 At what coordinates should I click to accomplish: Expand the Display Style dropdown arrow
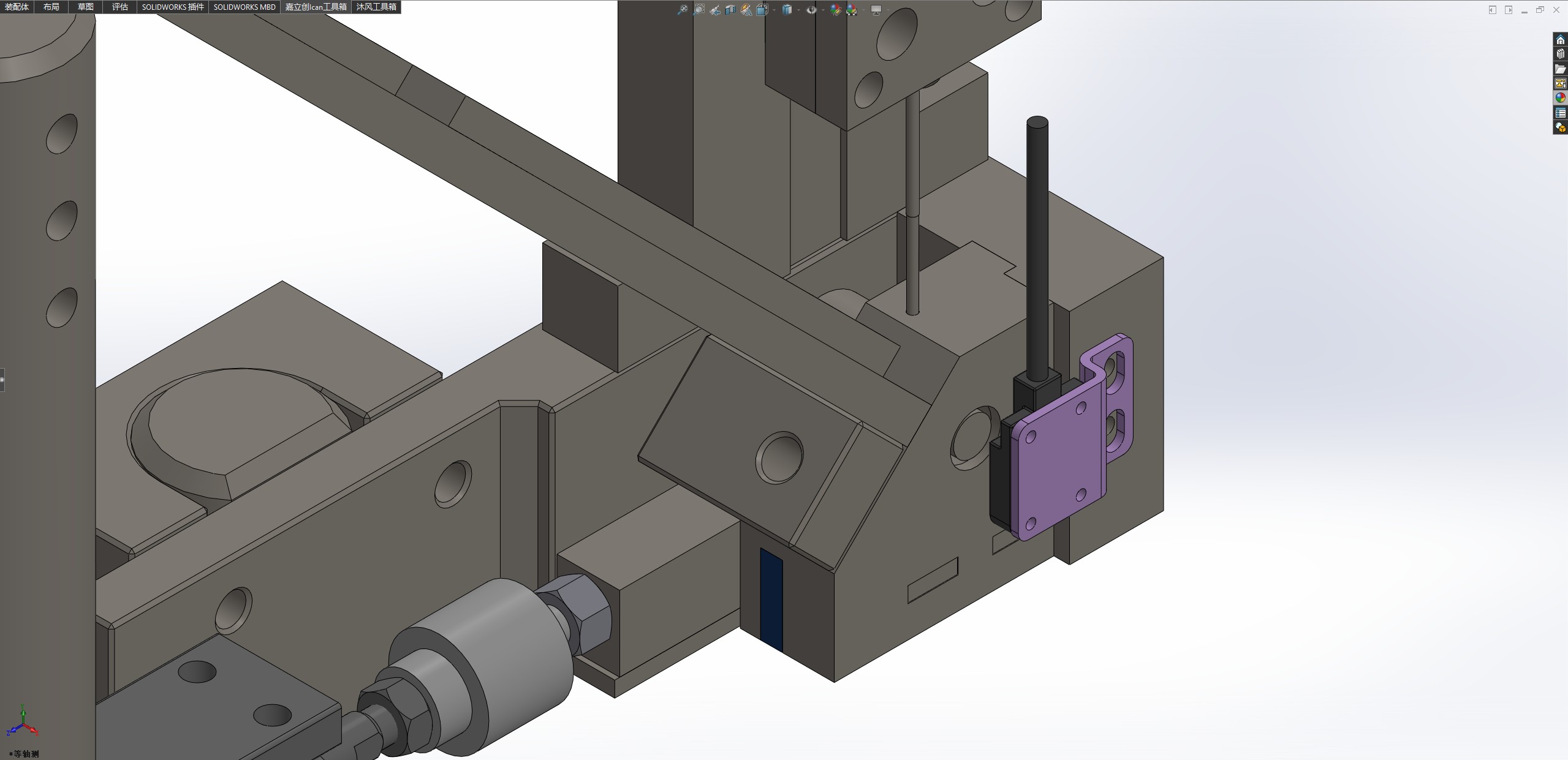pos(798,10)
